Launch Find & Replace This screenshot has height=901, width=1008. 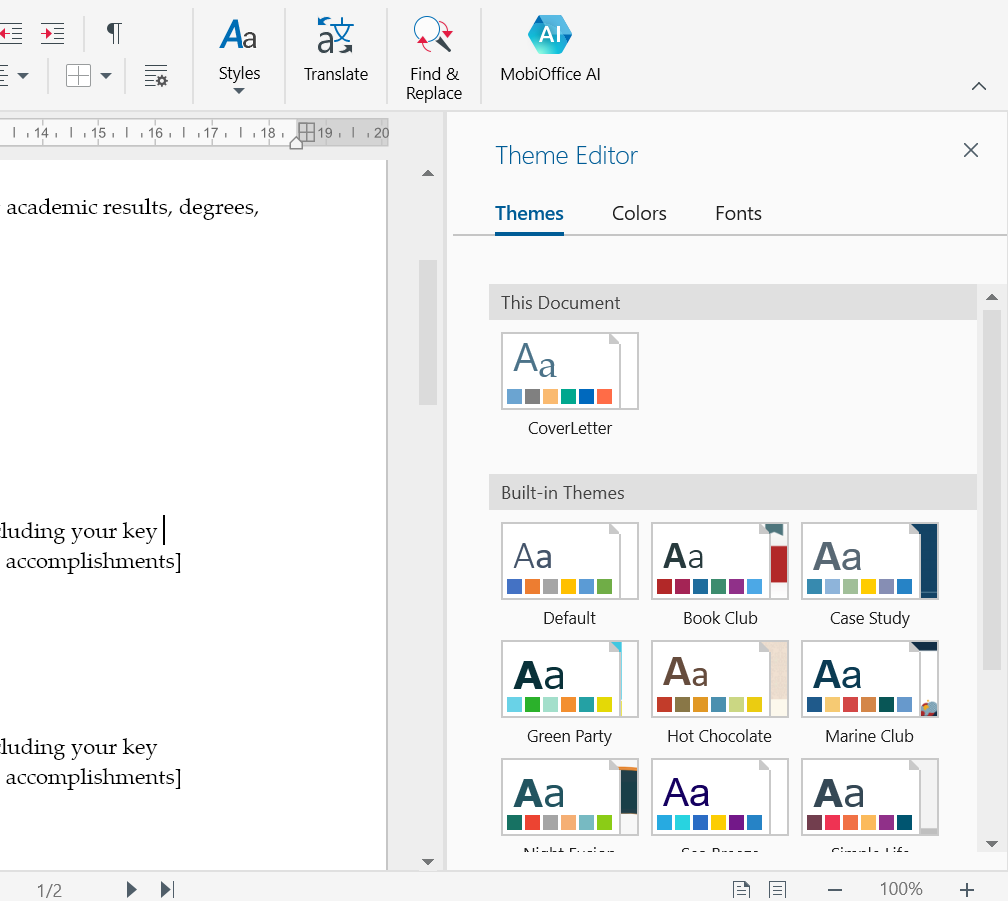[x=434, y=59]
